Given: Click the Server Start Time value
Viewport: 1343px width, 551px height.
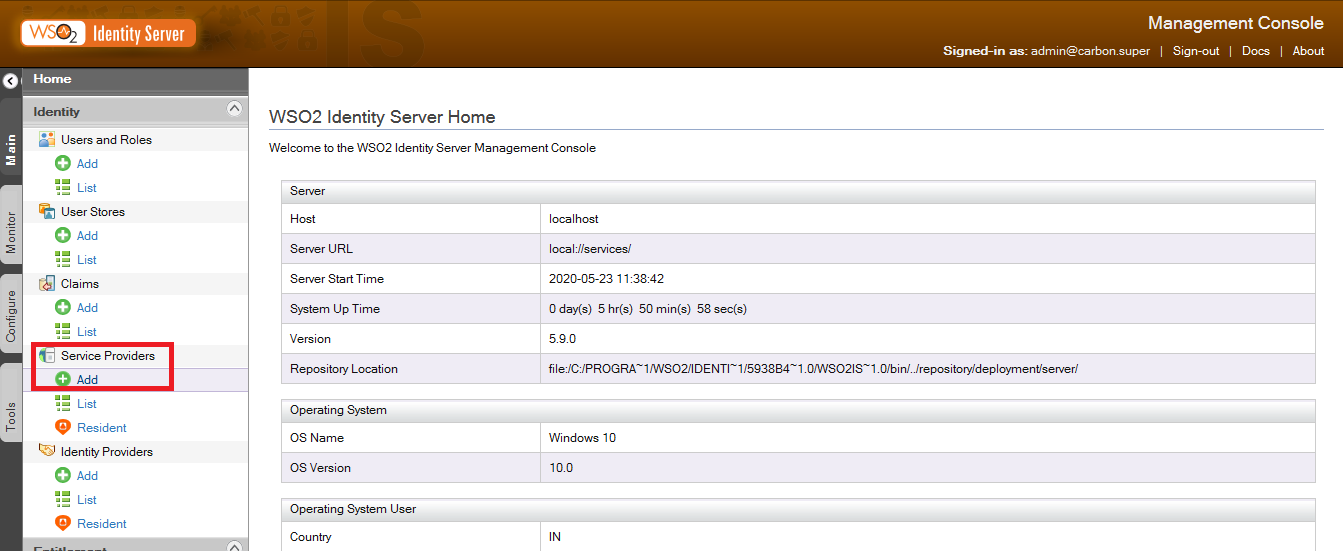Looking at the screenshot, I should (x=607, y=279).
